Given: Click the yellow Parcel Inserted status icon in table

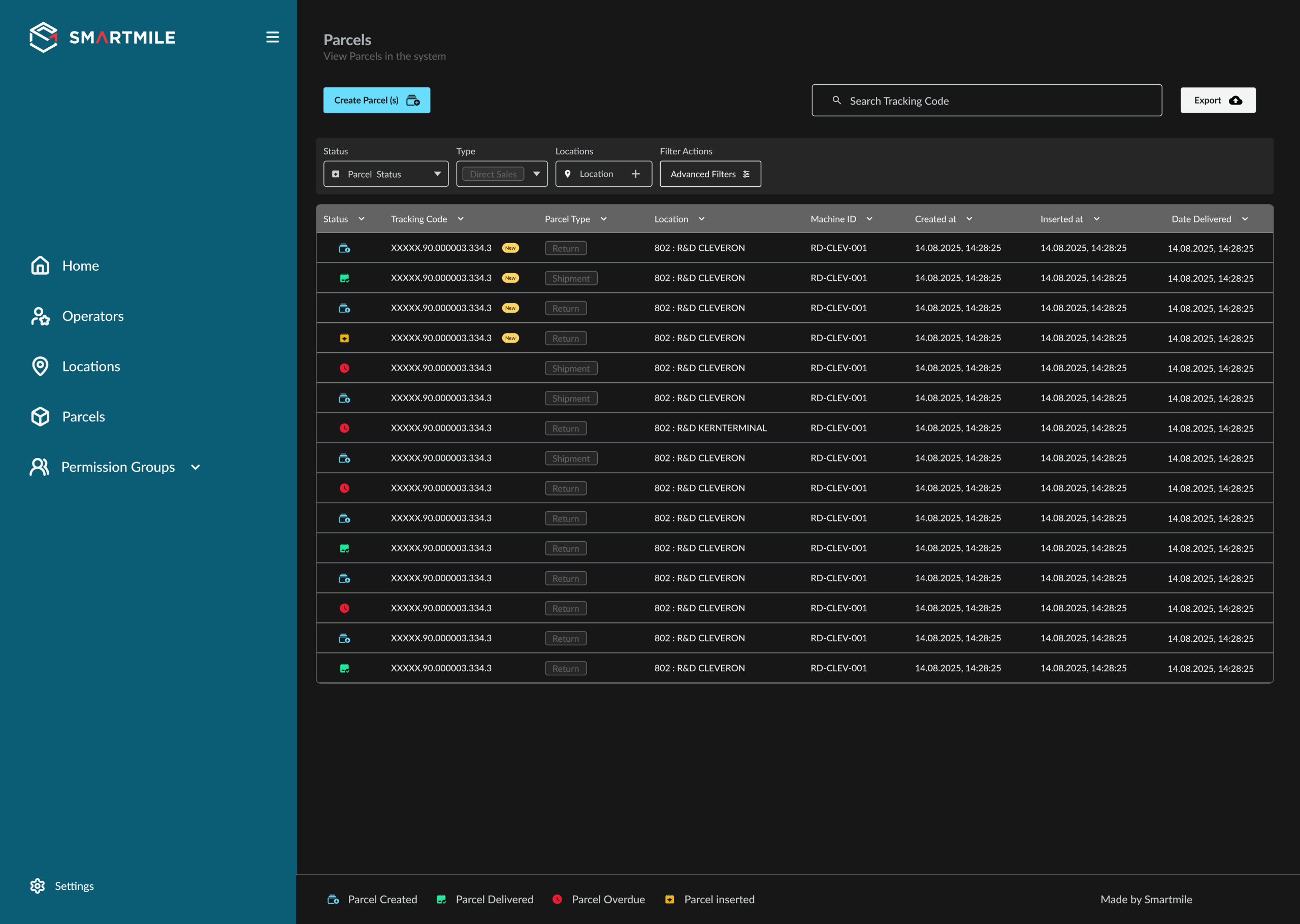Looking at the screenshot, I should (344, 338).
